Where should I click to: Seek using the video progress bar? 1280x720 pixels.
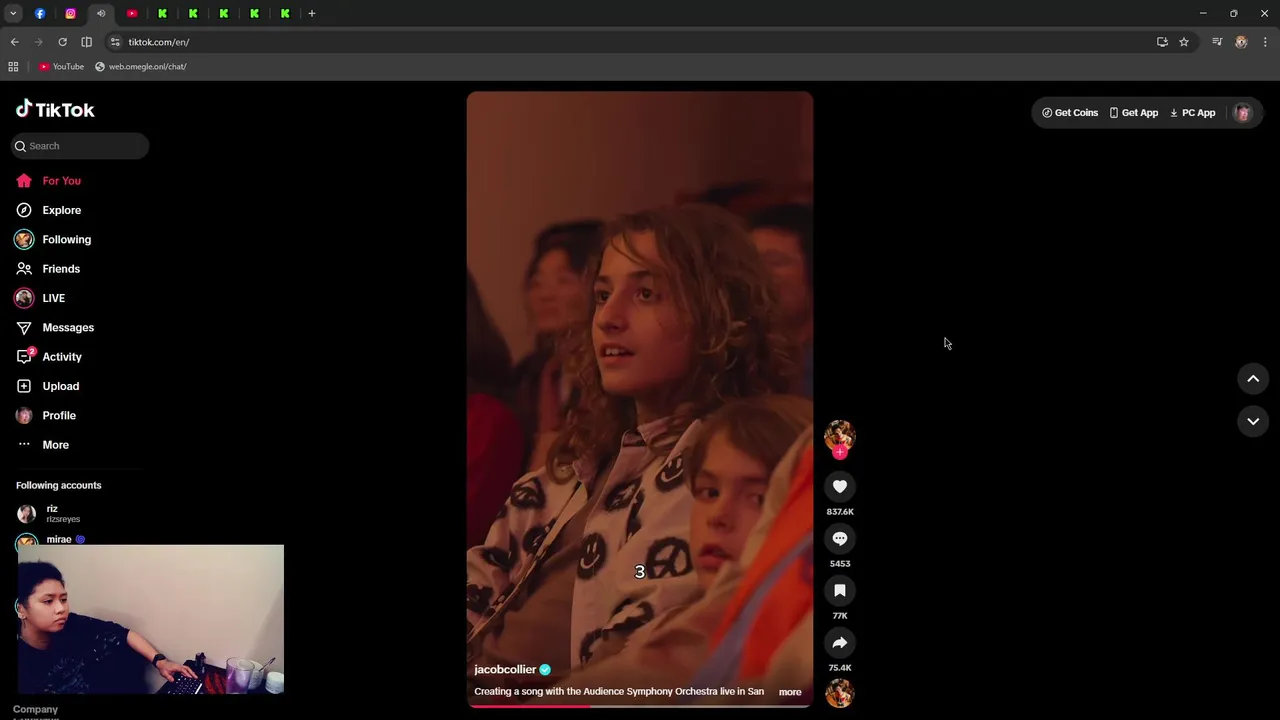tap(640, 706)
